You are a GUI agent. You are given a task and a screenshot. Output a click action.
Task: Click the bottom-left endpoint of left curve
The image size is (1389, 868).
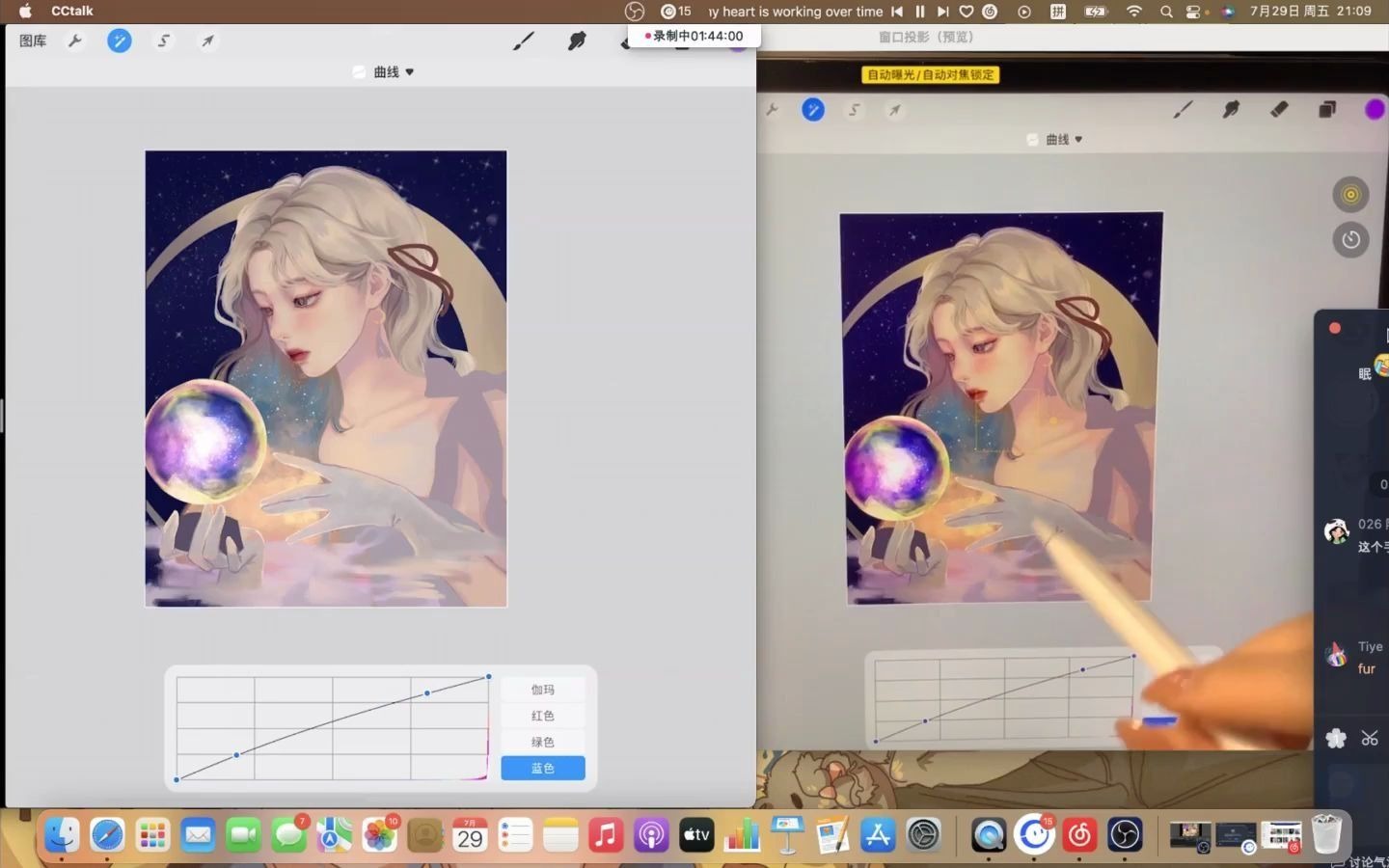(177, 779)
